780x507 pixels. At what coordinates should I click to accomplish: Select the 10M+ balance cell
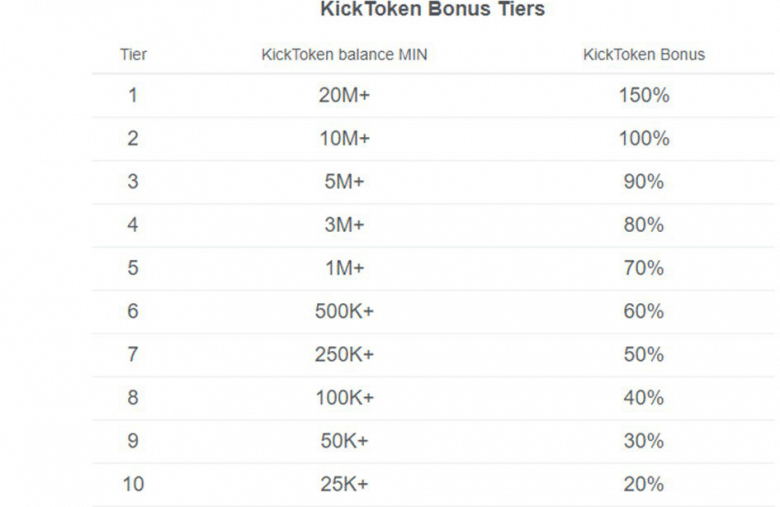[x=344, y=138]
